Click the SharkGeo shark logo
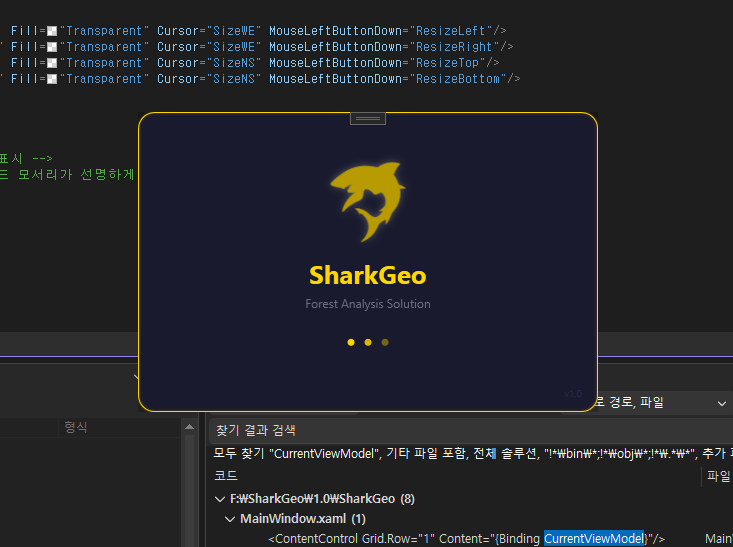 click(x=368, y=202)
